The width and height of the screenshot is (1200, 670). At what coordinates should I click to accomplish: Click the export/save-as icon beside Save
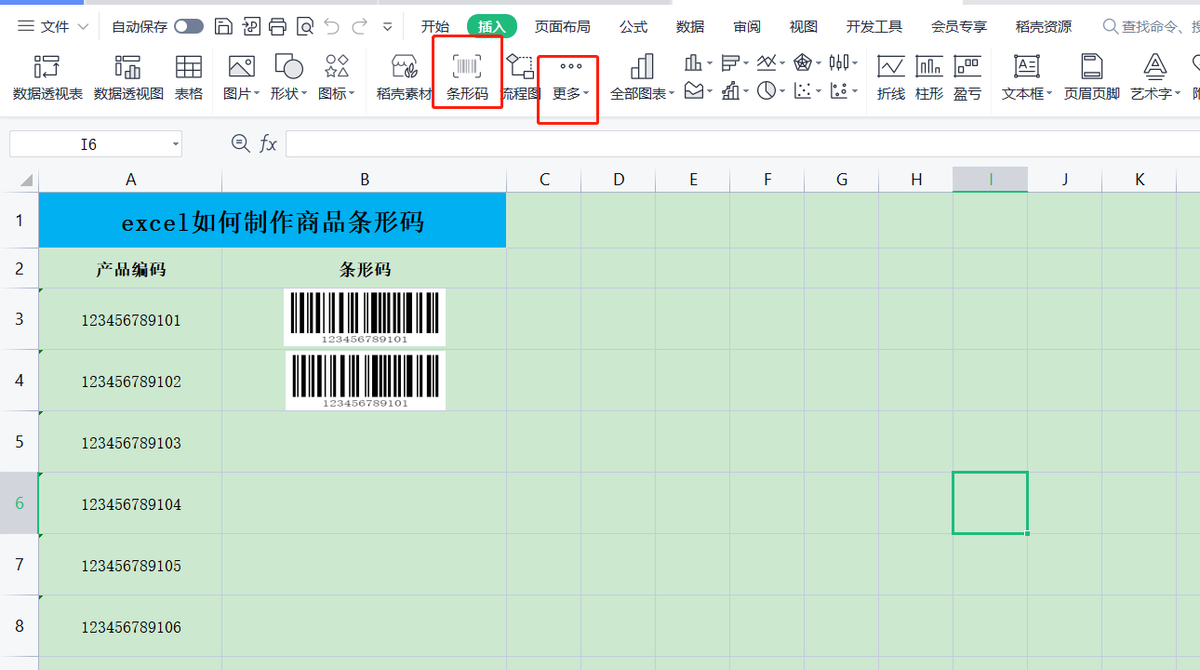(x=252, y=26)
